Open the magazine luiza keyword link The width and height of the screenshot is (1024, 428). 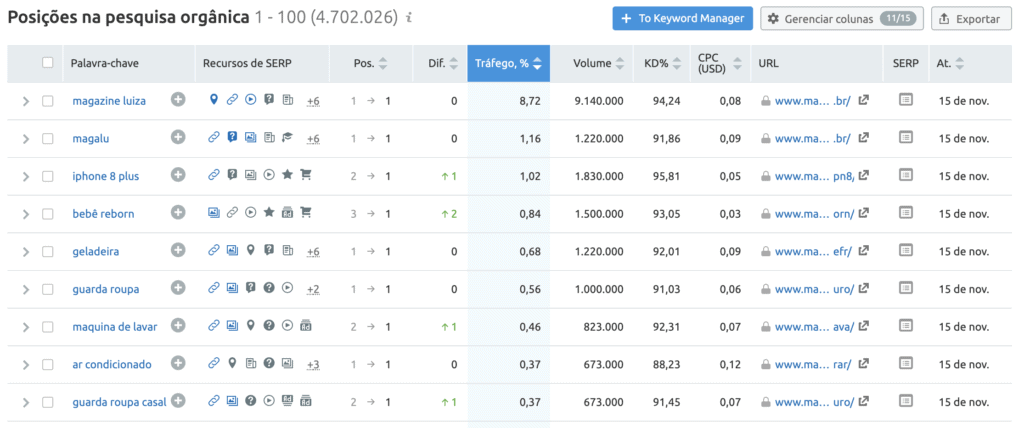pyautogui.click(x=109, y=101)
